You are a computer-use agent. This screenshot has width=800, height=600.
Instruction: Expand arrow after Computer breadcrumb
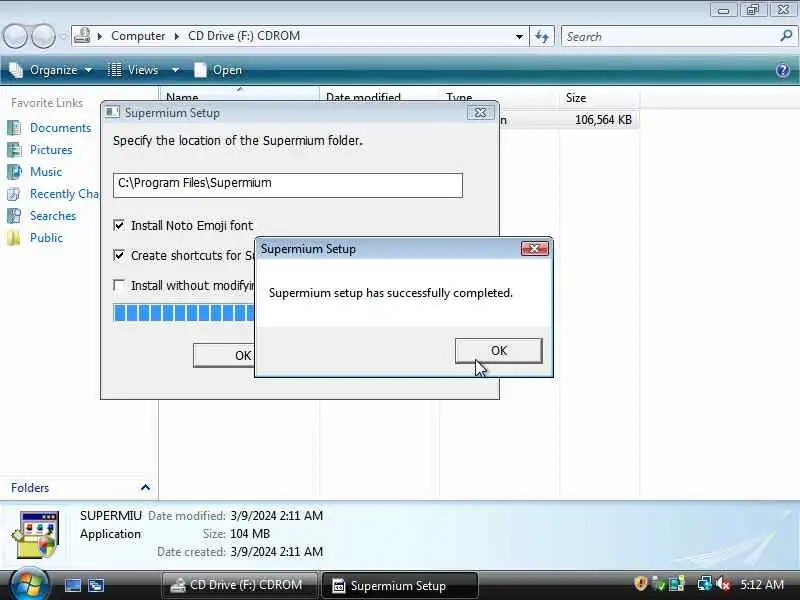pos(177,36)
